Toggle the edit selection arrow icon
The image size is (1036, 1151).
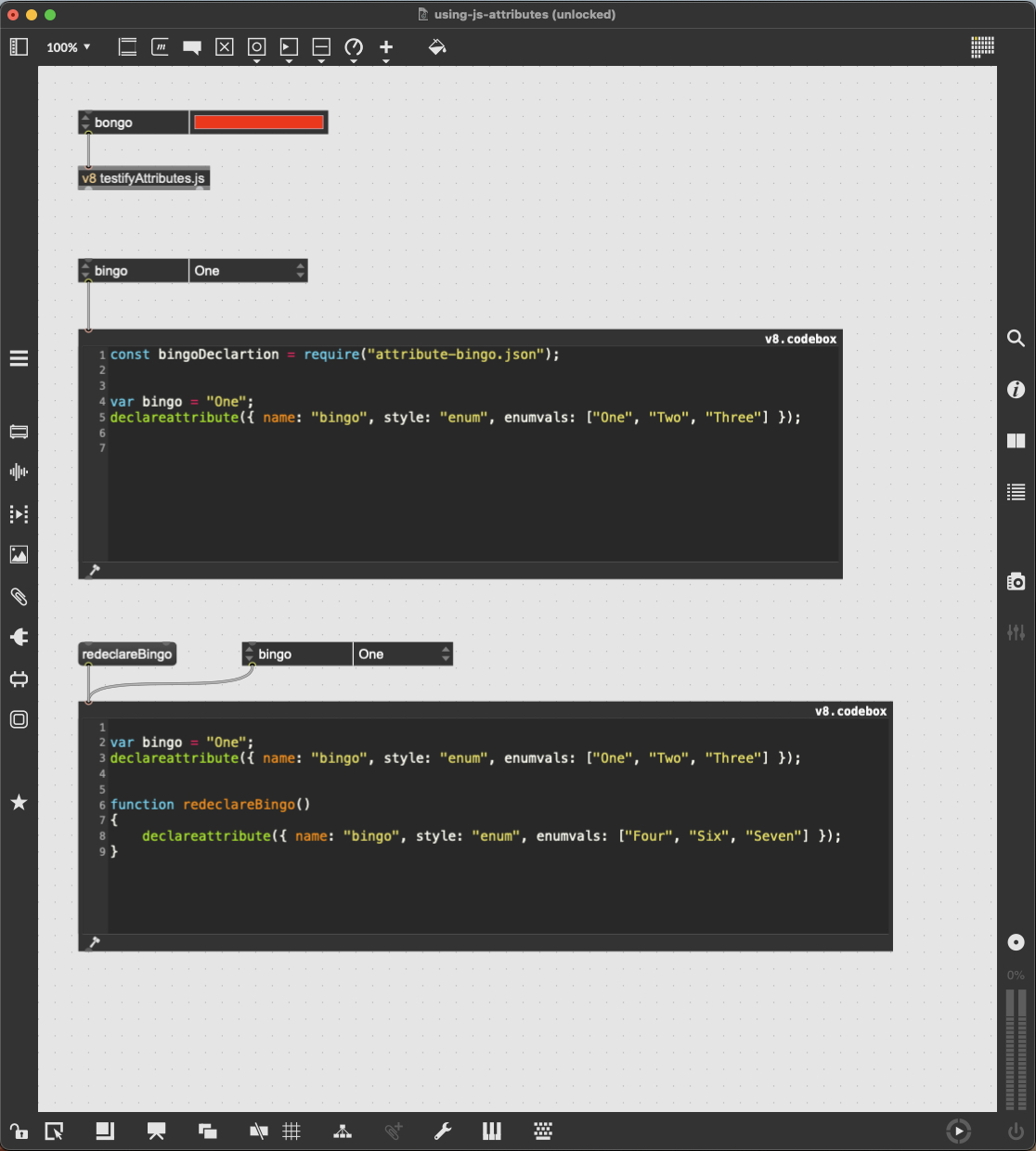click(x=54, y=1131)
